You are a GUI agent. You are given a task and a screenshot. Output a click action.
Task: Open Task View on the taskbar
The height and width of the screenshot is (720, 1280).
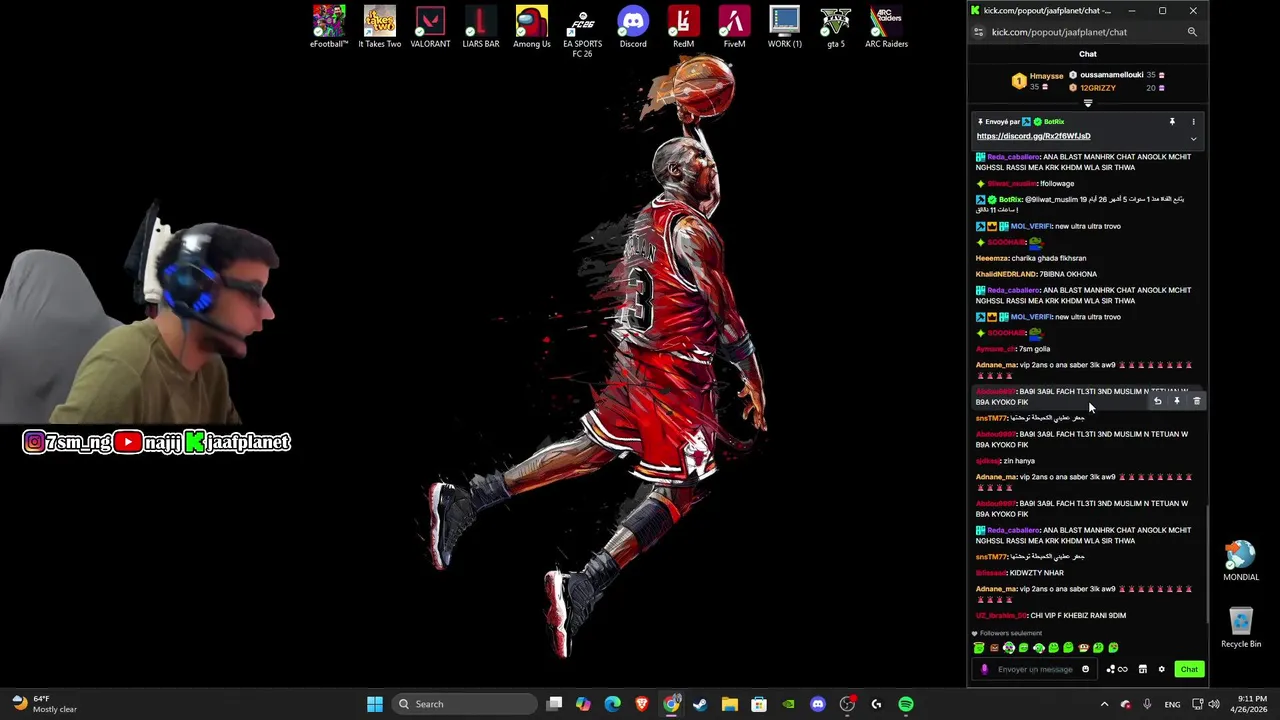[555, 704]
